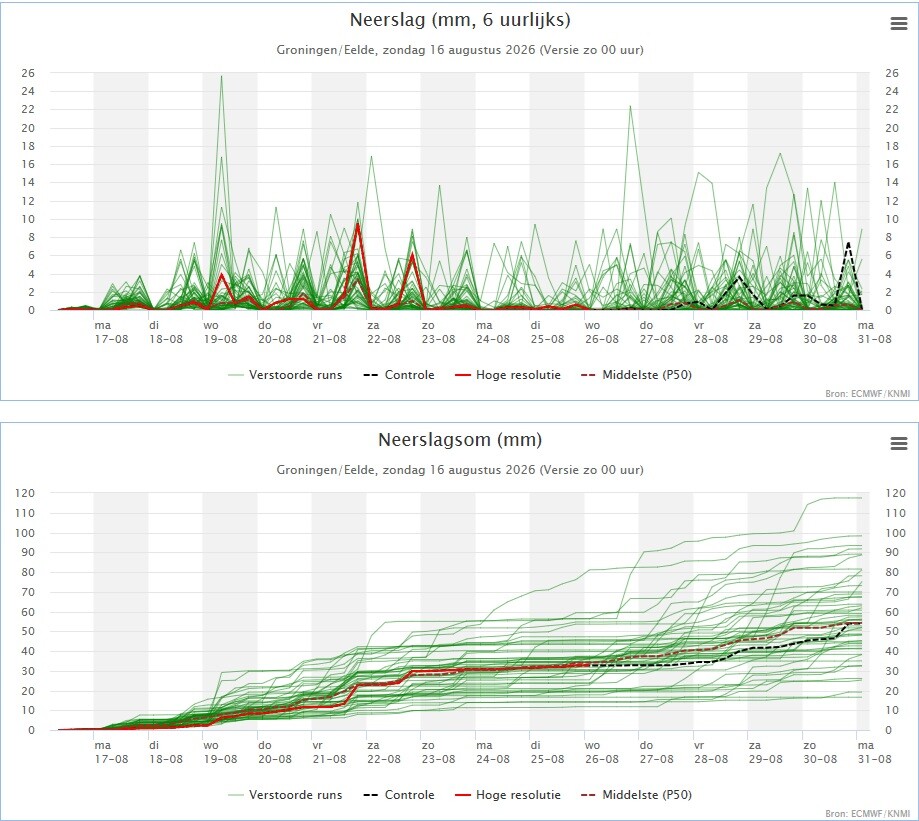Click Bron: ECMWF/KNMI credit in Neerslagsom chart
The height and width of the screenshot is (821, 919).
point(868,814)
